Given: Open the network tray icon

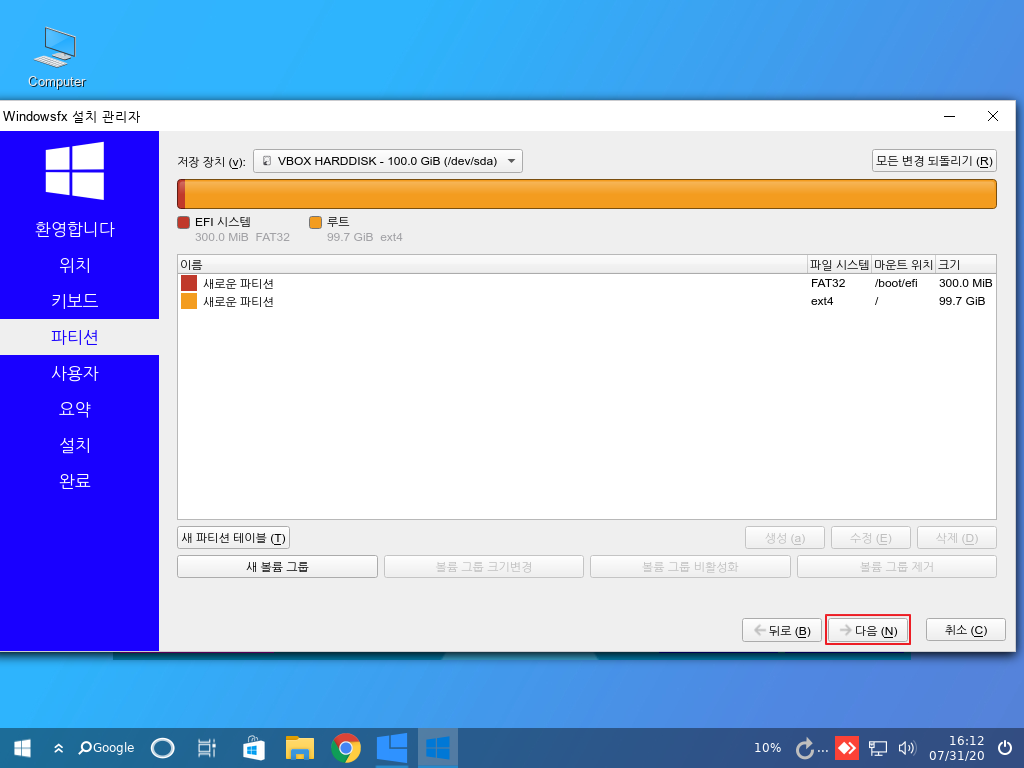Looking at the screenshot, I should 878,748.
